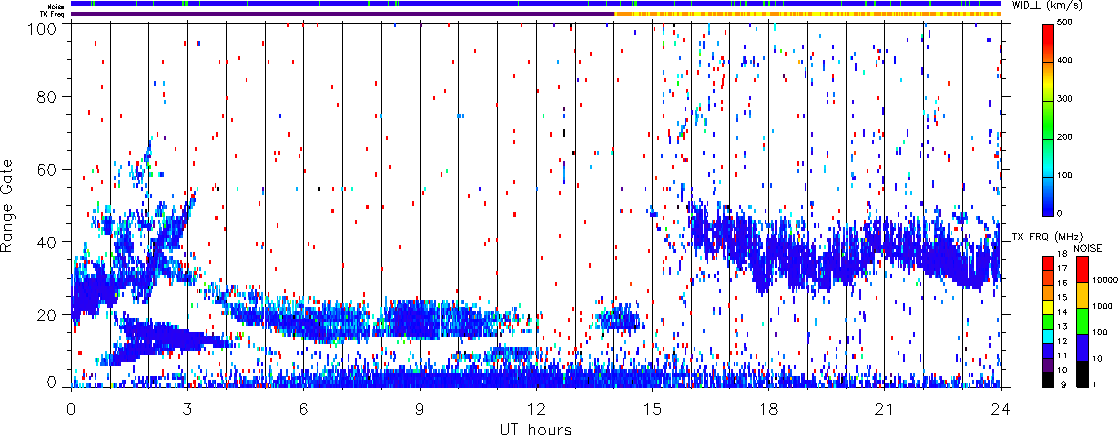
Task: Click x-axis tick label "21" on UT hours axis
Action: click(885, 409)
